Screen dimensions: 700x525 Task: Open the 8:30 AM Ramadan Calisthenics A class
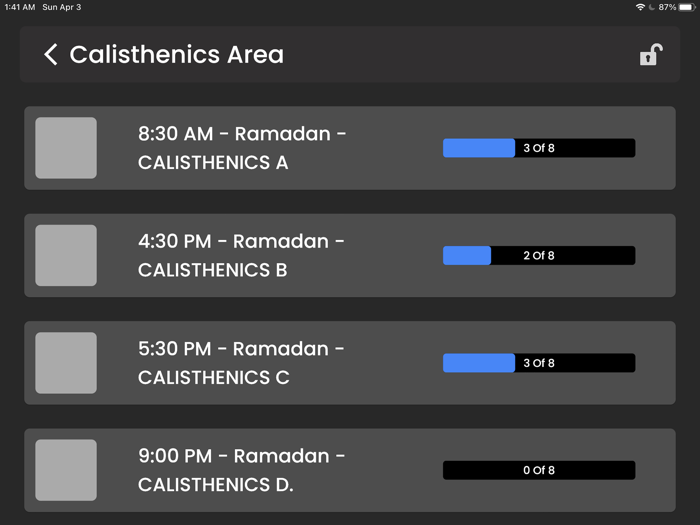(x=242, y=148)
